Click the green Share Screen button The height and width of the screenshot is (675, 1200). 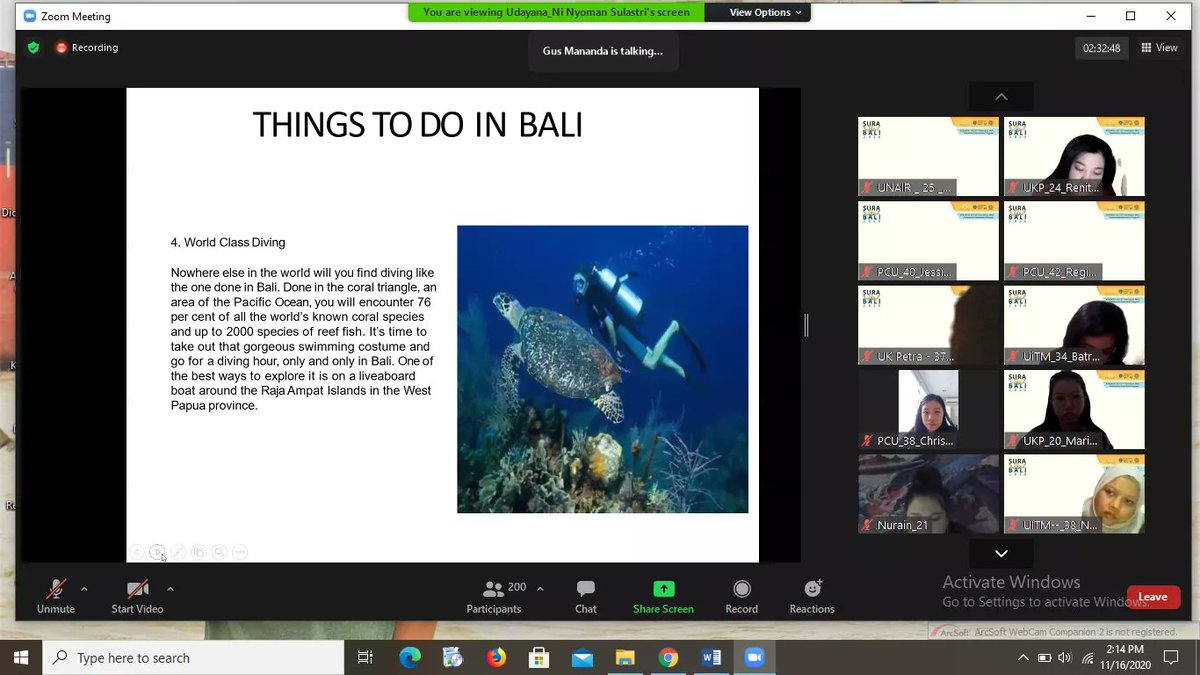[663, 597]
